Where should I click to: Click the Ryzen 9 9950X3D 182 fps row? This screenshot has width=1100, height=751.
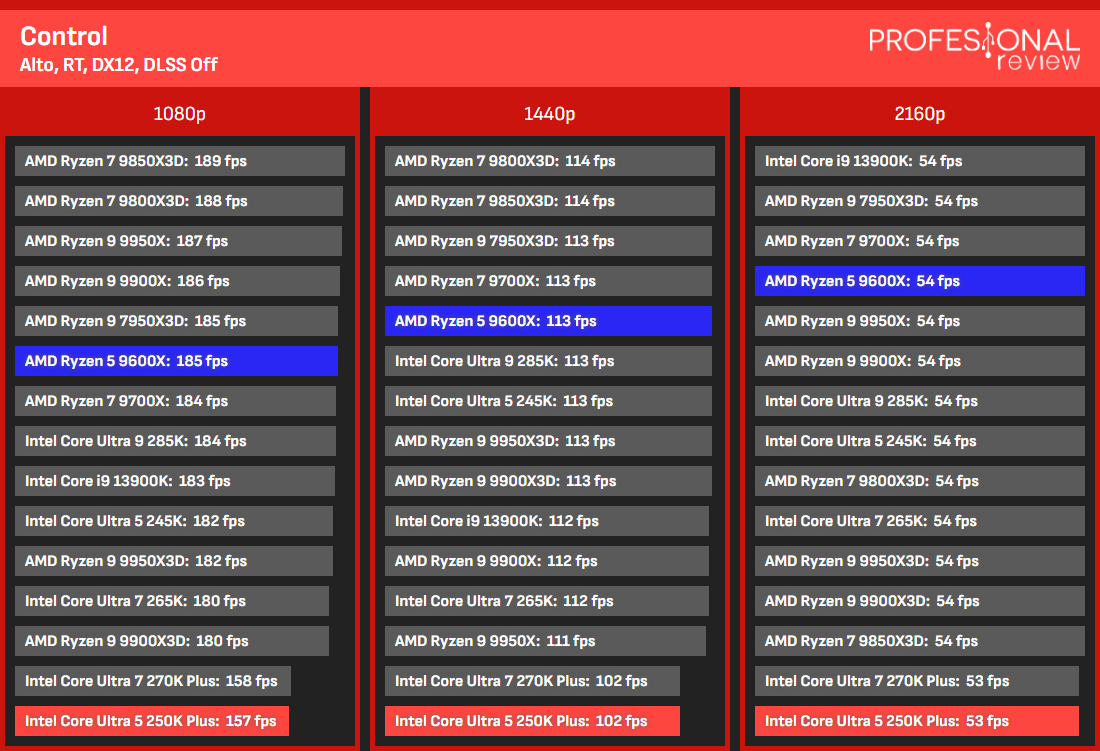click(x=174, y=561)
